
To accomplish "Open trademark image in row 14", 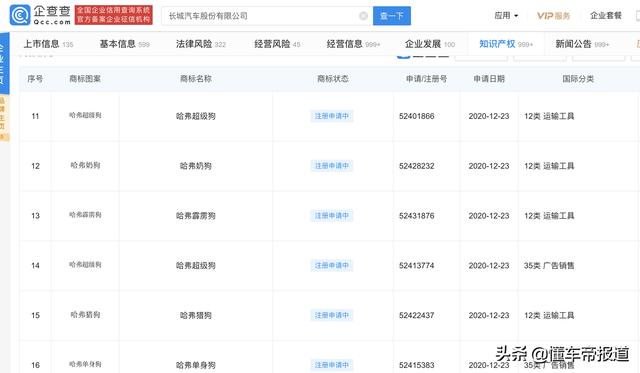I will tap(85, 265).
